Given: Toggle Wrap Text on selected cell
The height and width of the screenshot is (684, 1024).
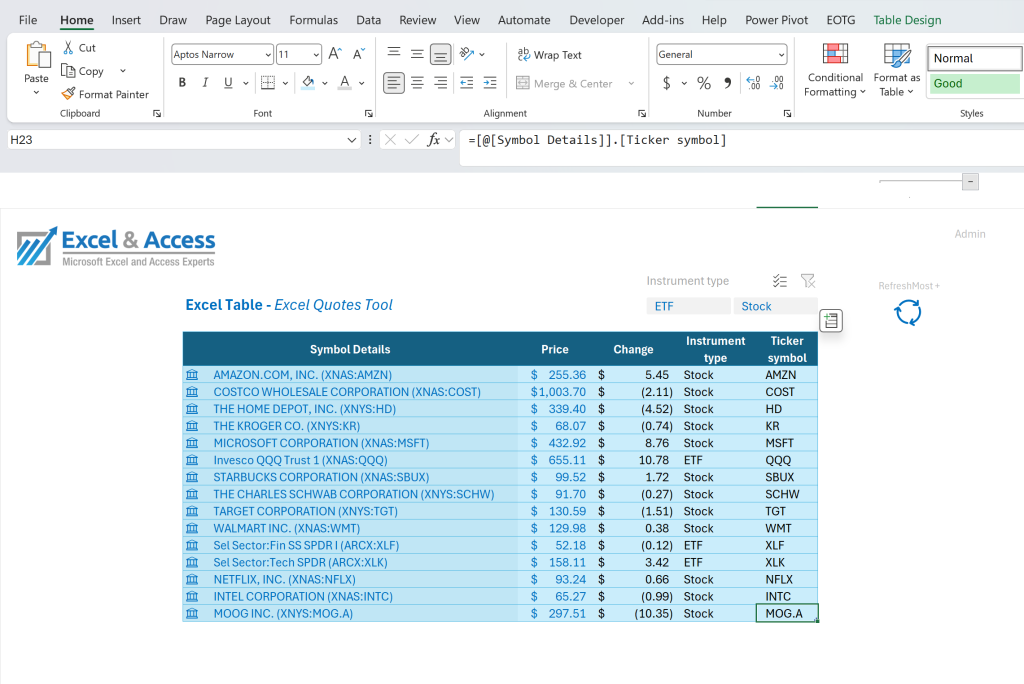Looking at the screenshot, I should [549, 55].
